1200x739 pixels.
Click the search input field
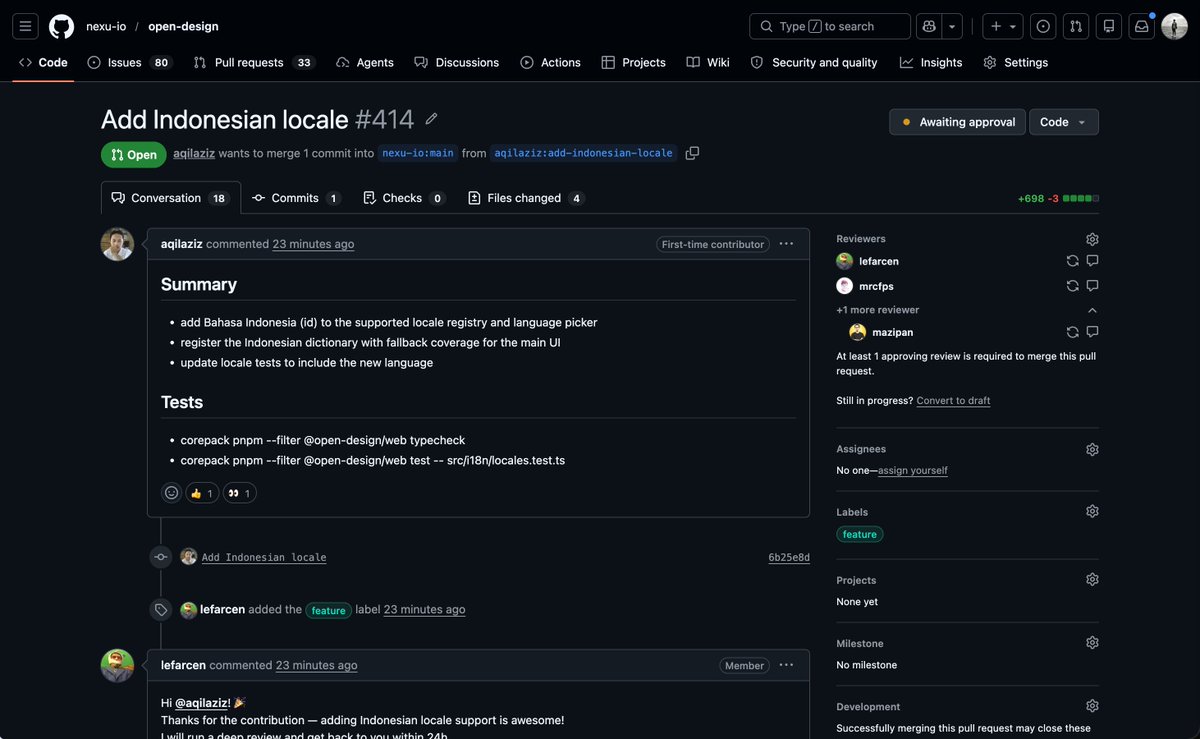830,26
